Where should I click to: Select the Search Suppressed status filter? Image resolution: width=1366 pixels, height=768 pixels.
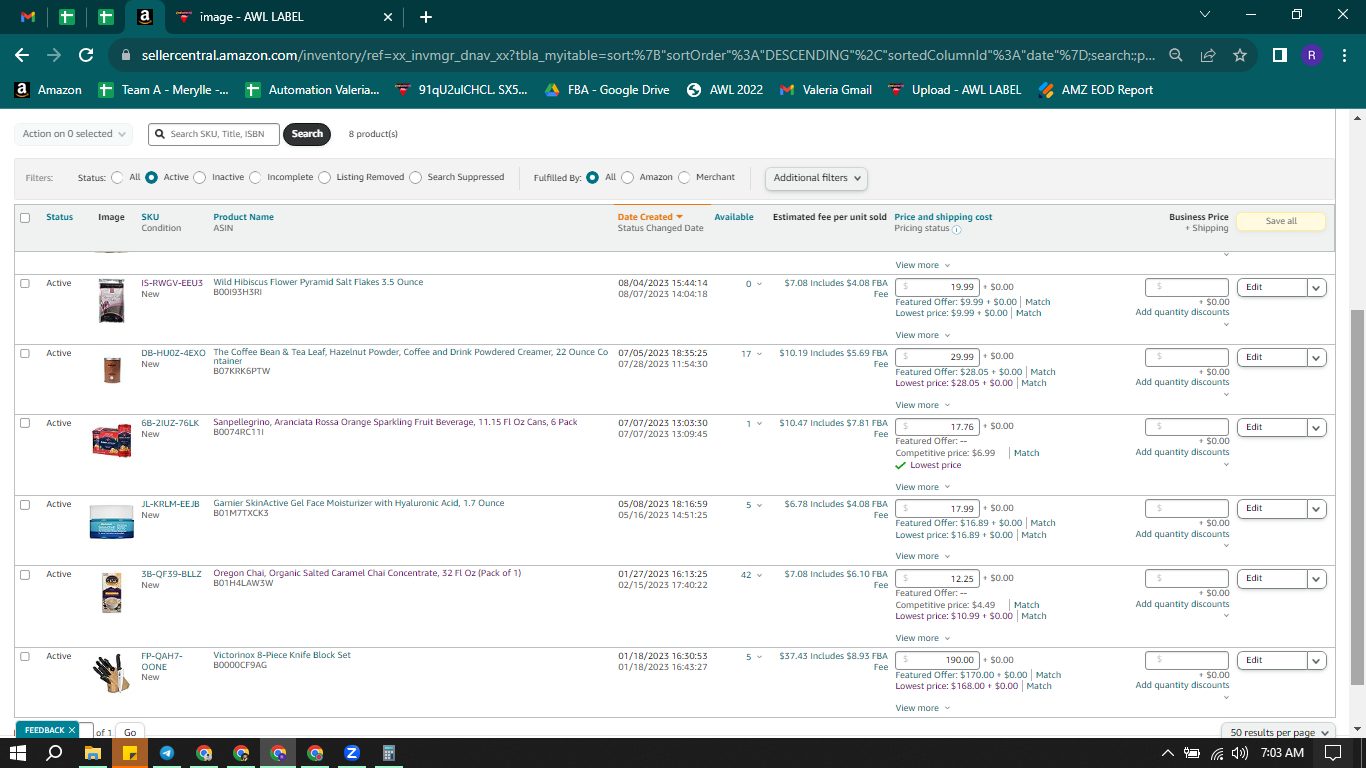[x=416, y=177]
